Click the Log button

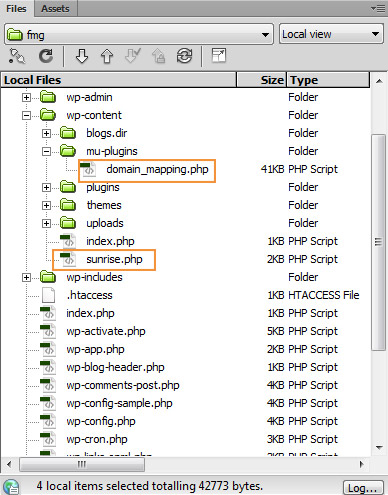362,488
